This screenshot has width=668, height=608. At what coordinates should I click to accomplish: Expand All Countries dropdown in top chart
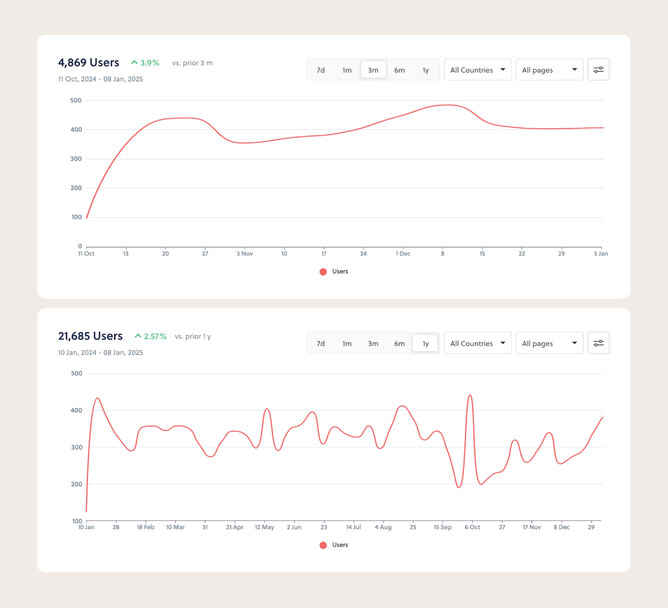click(478, 70)
